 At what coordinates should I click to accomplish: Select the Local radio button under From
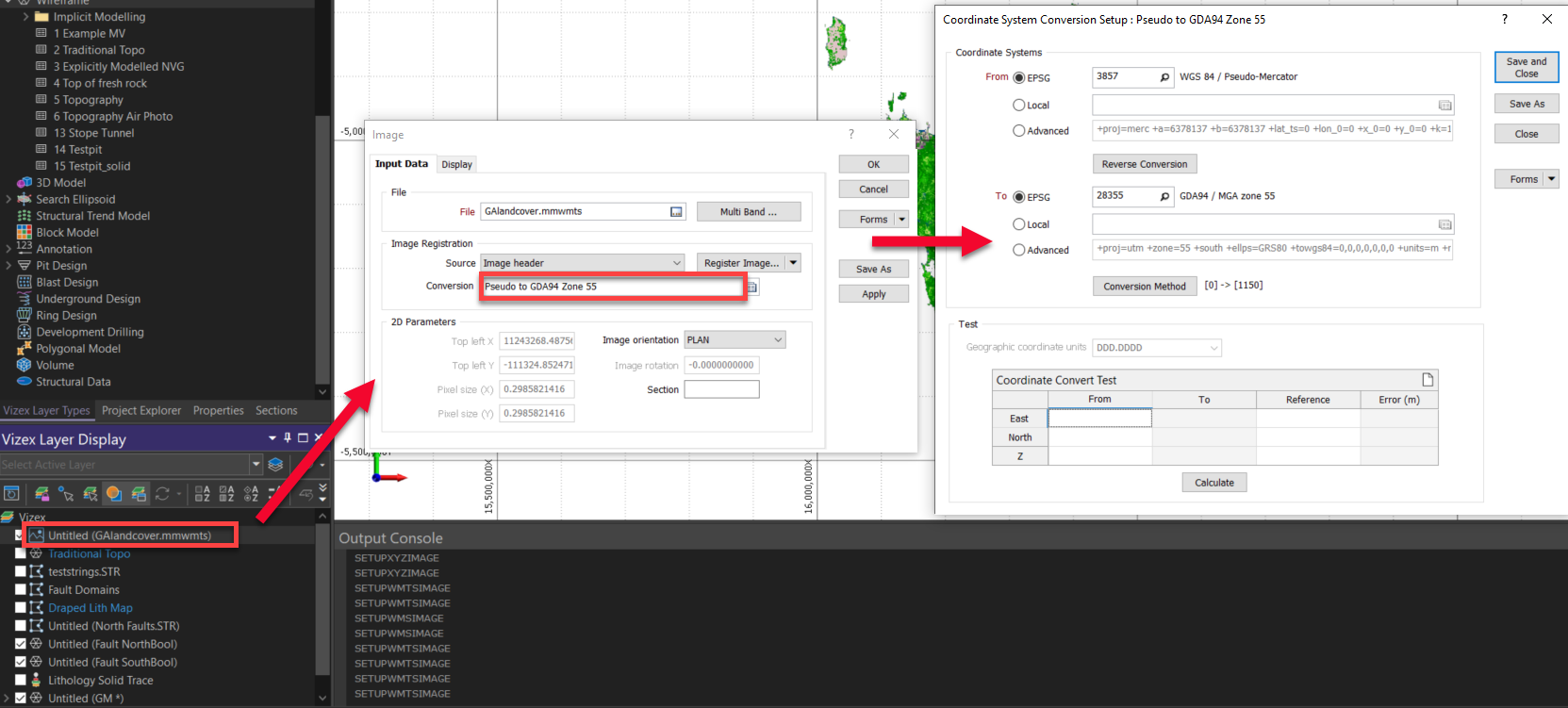click(1019, 106)
